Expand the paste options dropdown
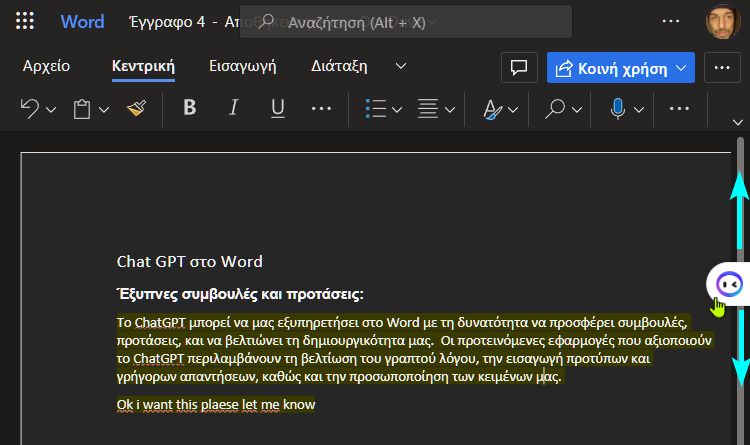Screen dimensions: 750x445 click(104, 110)
